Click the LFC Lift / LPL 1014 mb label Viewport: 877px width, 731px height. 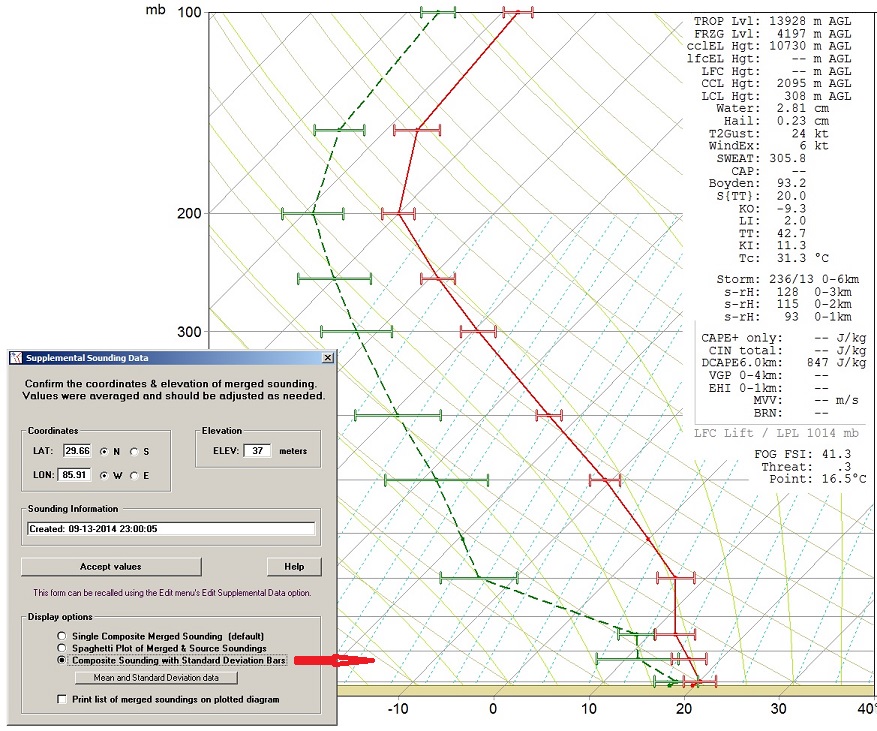tap(776, 433)
